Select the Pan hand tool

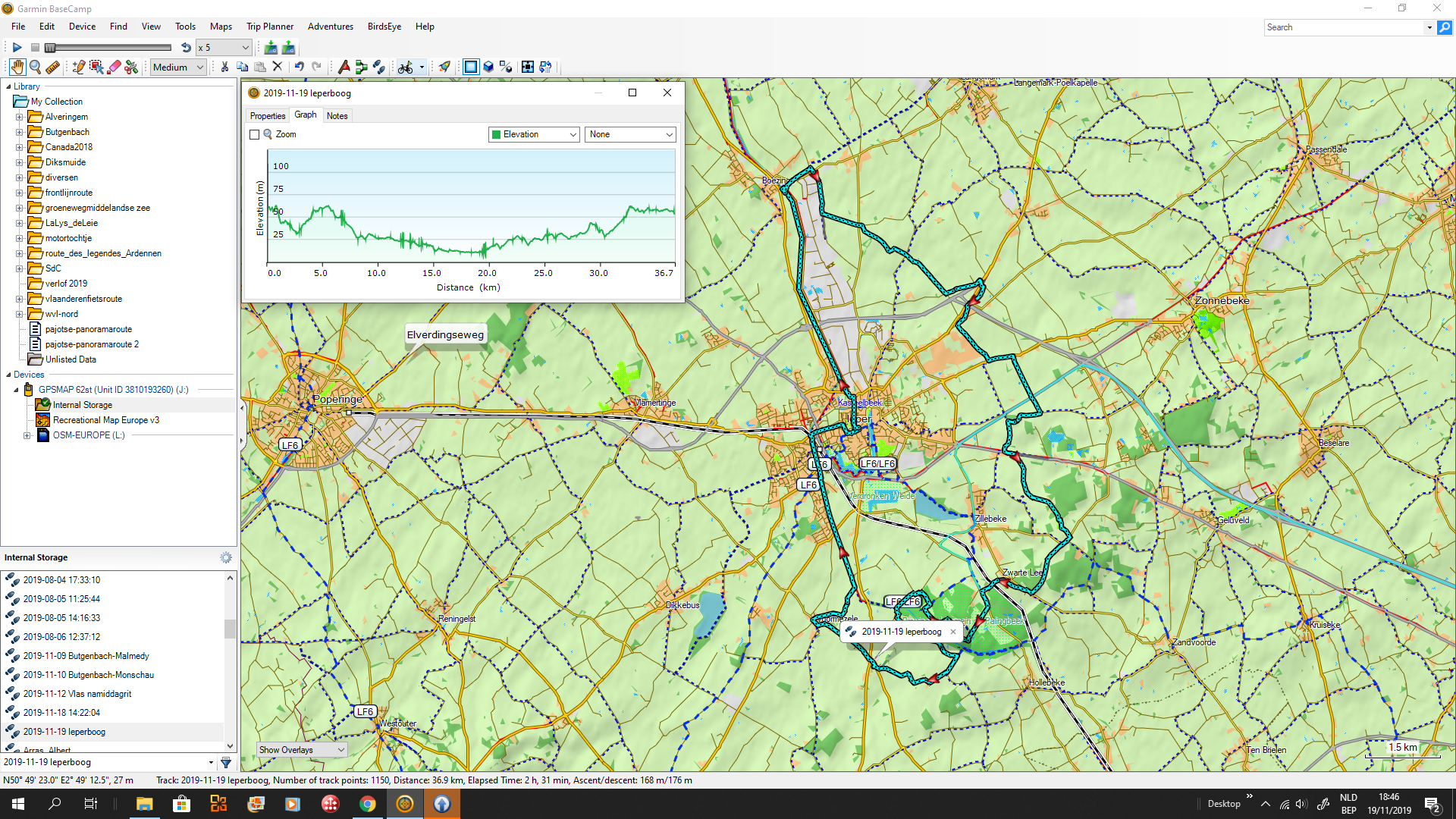point(17,67)
